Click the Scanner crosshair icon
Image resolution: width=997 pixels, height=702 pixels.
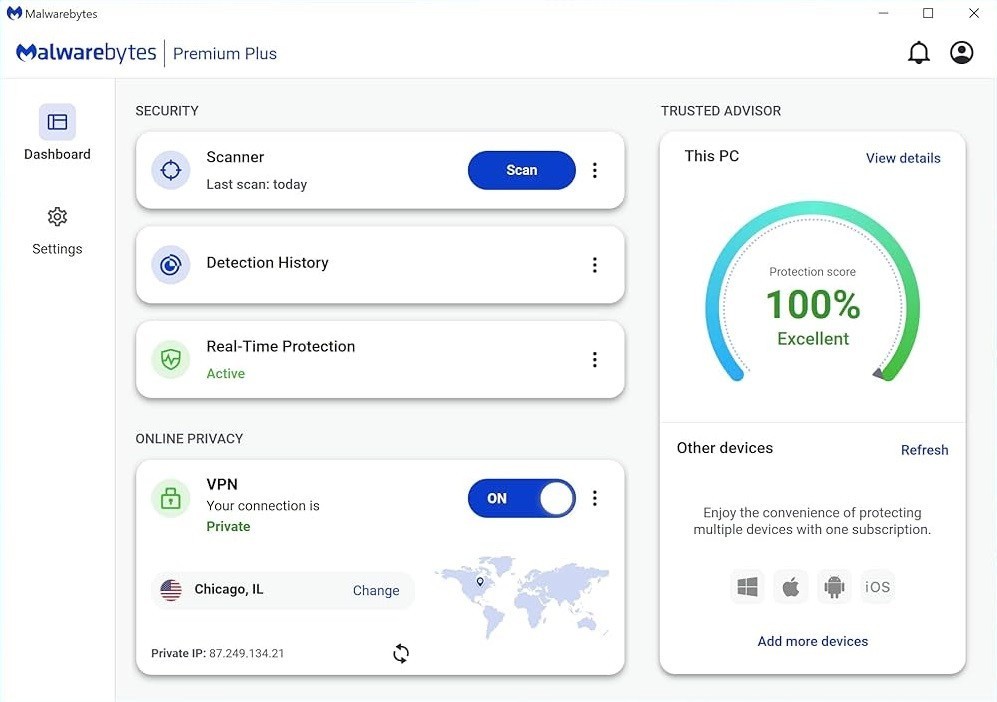(170, 170)
